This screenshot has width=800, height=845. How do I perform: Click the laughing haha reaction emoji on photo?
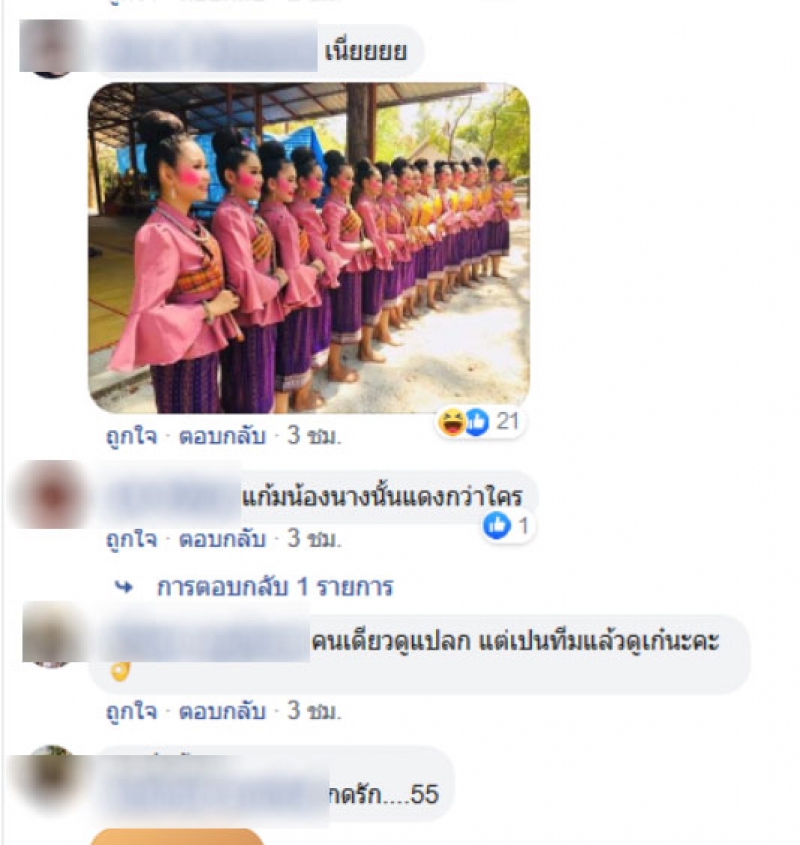452,422
